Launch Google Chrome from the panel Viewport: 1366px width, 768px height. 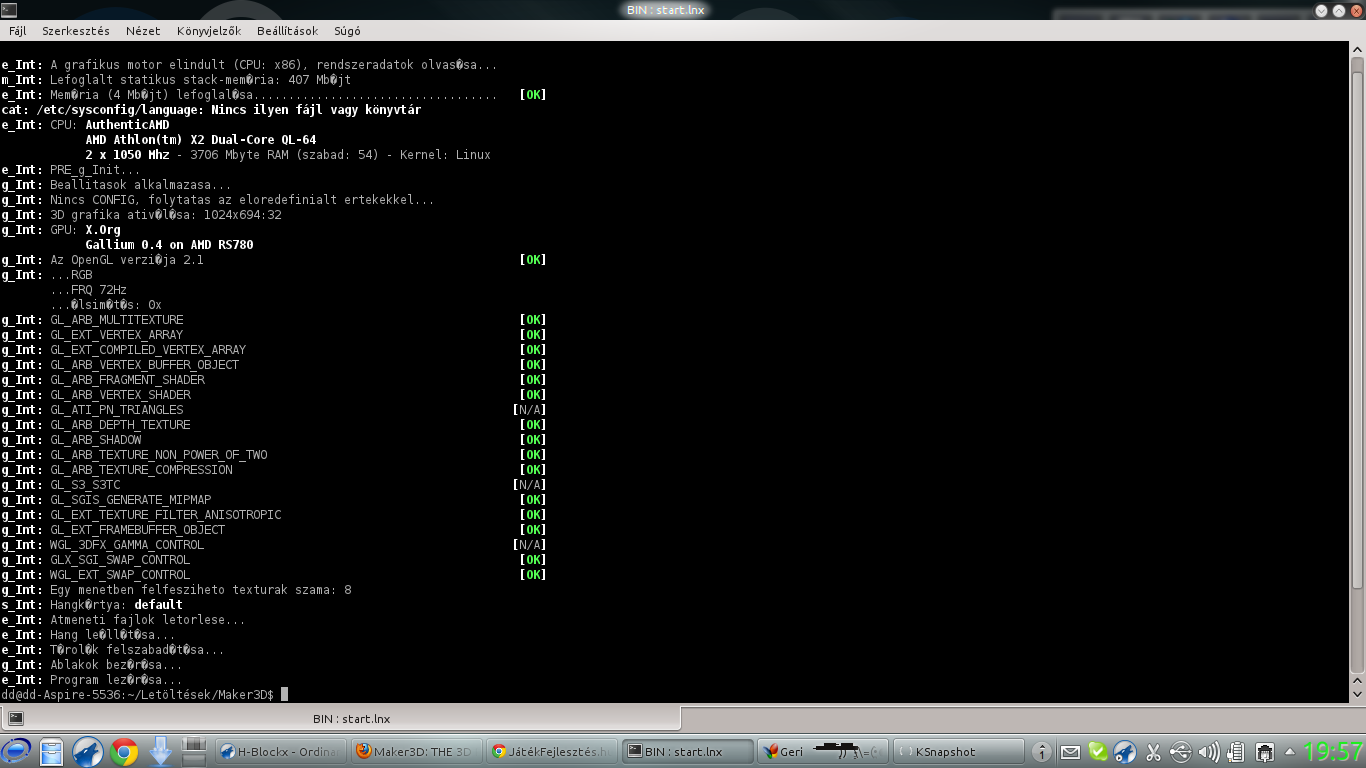124,751
